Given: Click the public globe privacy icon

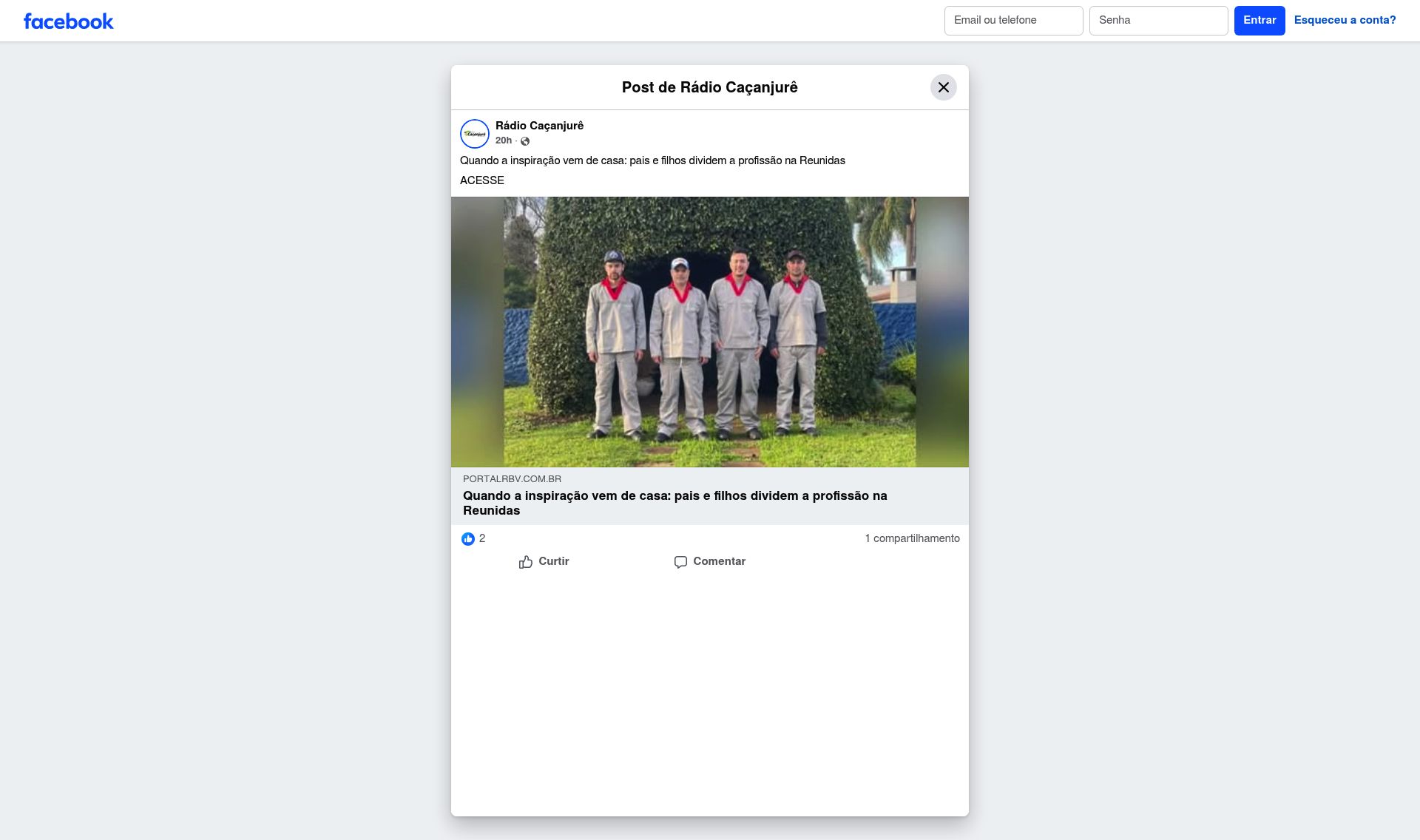Looking at the screenshot, I should [x=525, y=141].
